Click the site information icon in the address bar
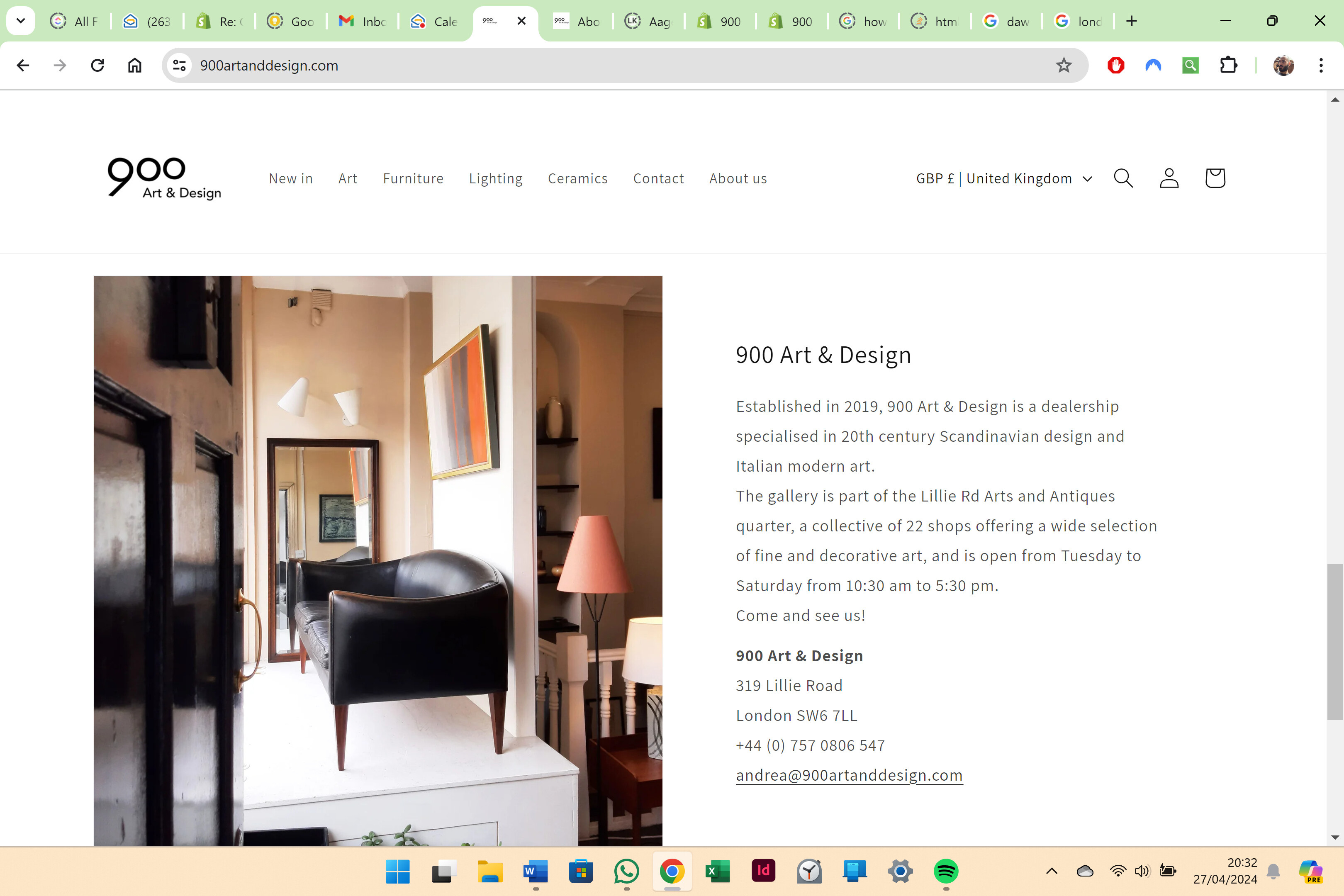 click(x=180, y=66)
